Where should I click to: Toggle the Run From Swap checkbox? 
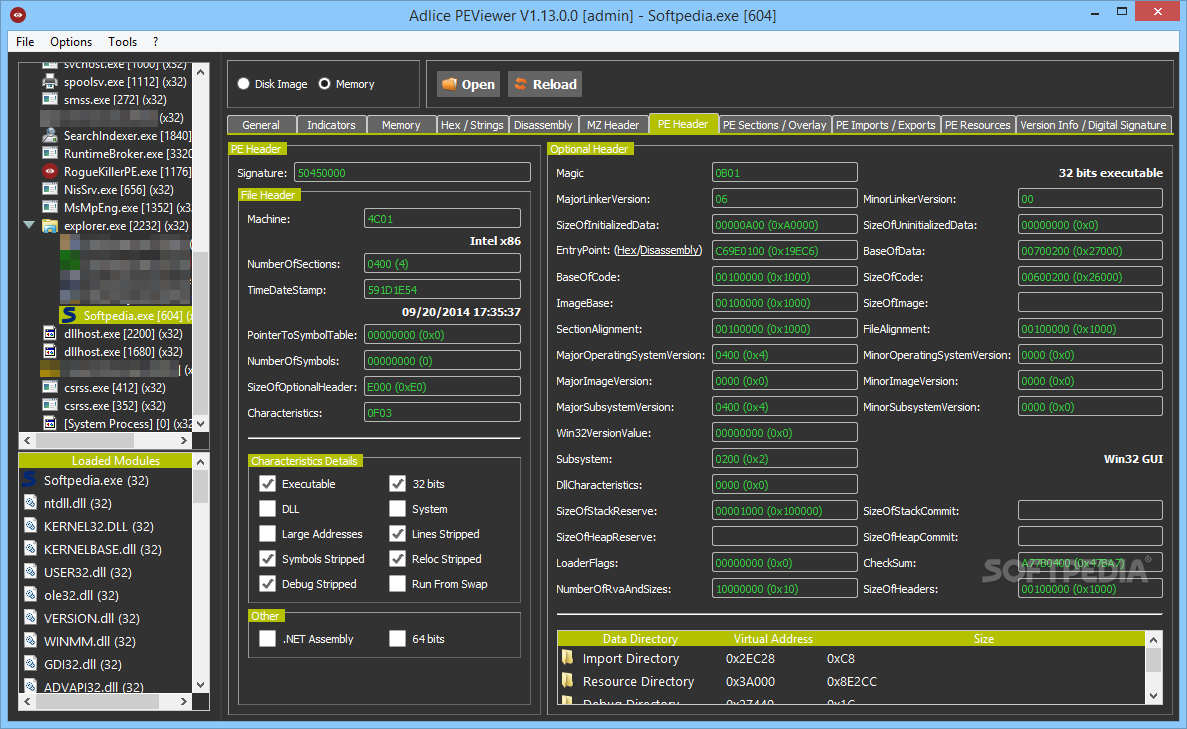pyautogui.click(x=397, y=584)
